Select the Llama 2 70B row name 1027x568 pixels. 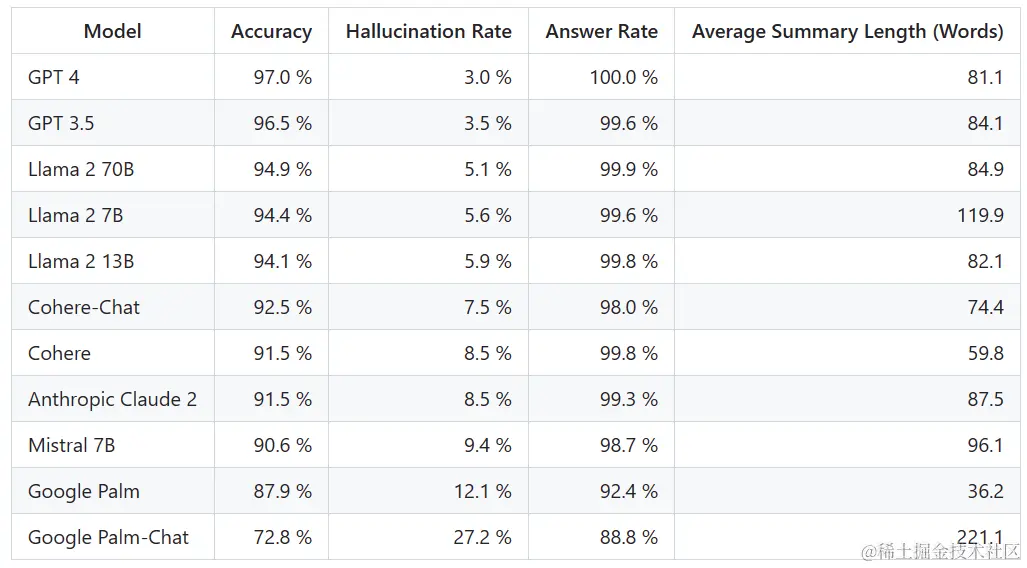[x=81, y=169]
